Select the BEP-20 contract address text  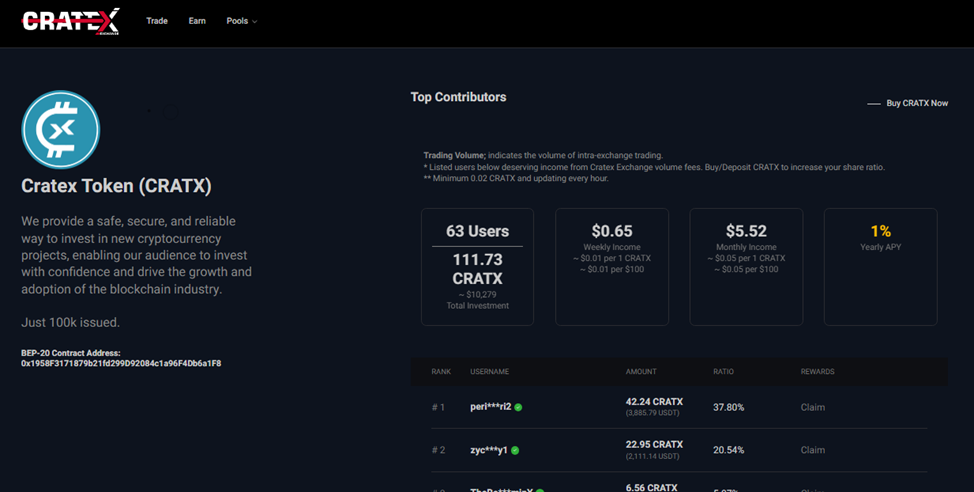[x=121, y=363]
